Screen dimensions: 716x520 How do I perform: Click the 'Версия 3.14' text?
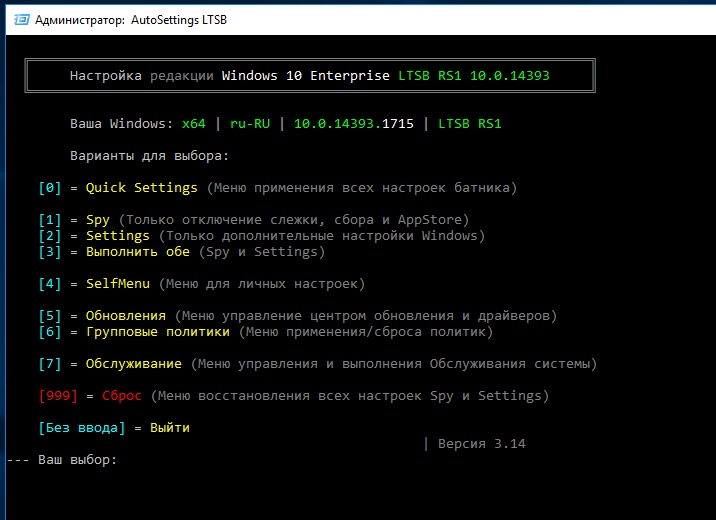coord(481,444)
